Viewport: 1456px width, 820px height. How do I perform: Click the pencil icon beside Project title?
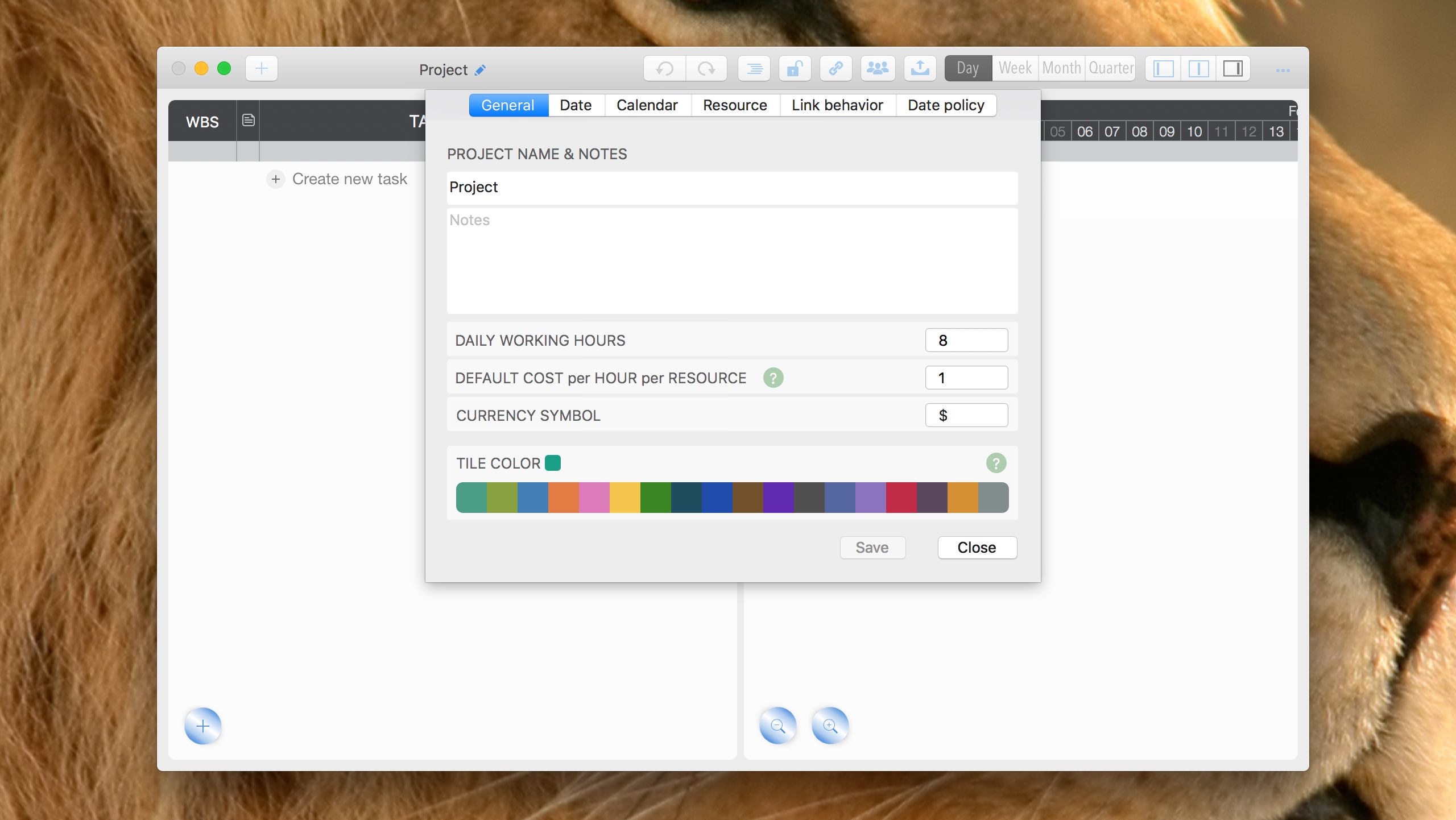(481, 70)
